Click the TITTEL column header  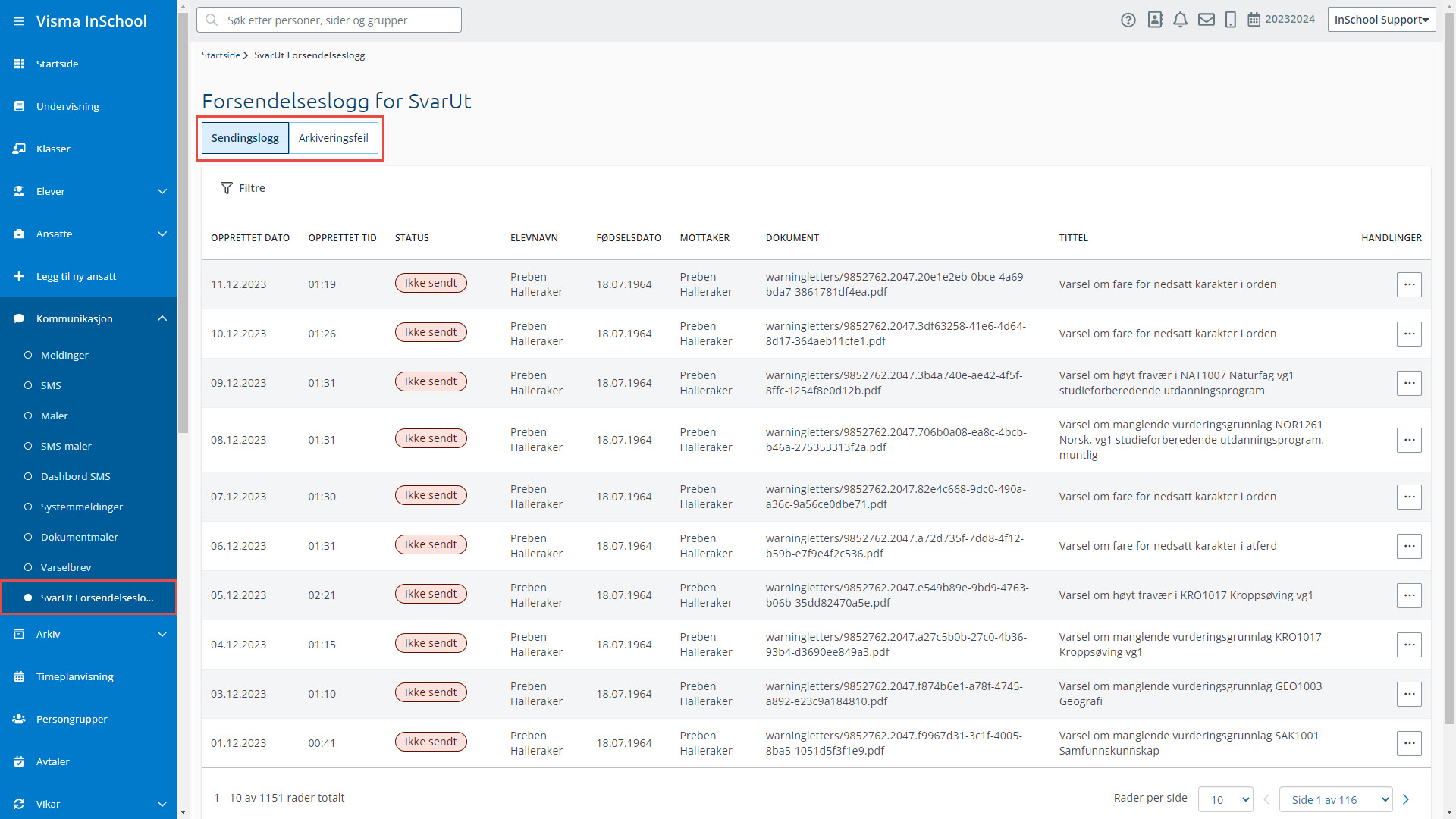pyautogui.click(x=1074, y=238)
